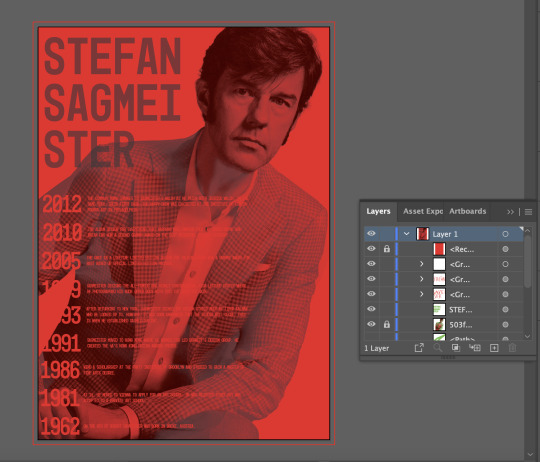The height and width of the screenshot is (462, 540).
Task: Click Collect for Export icon in Layers footer
Action: [419, 348]
